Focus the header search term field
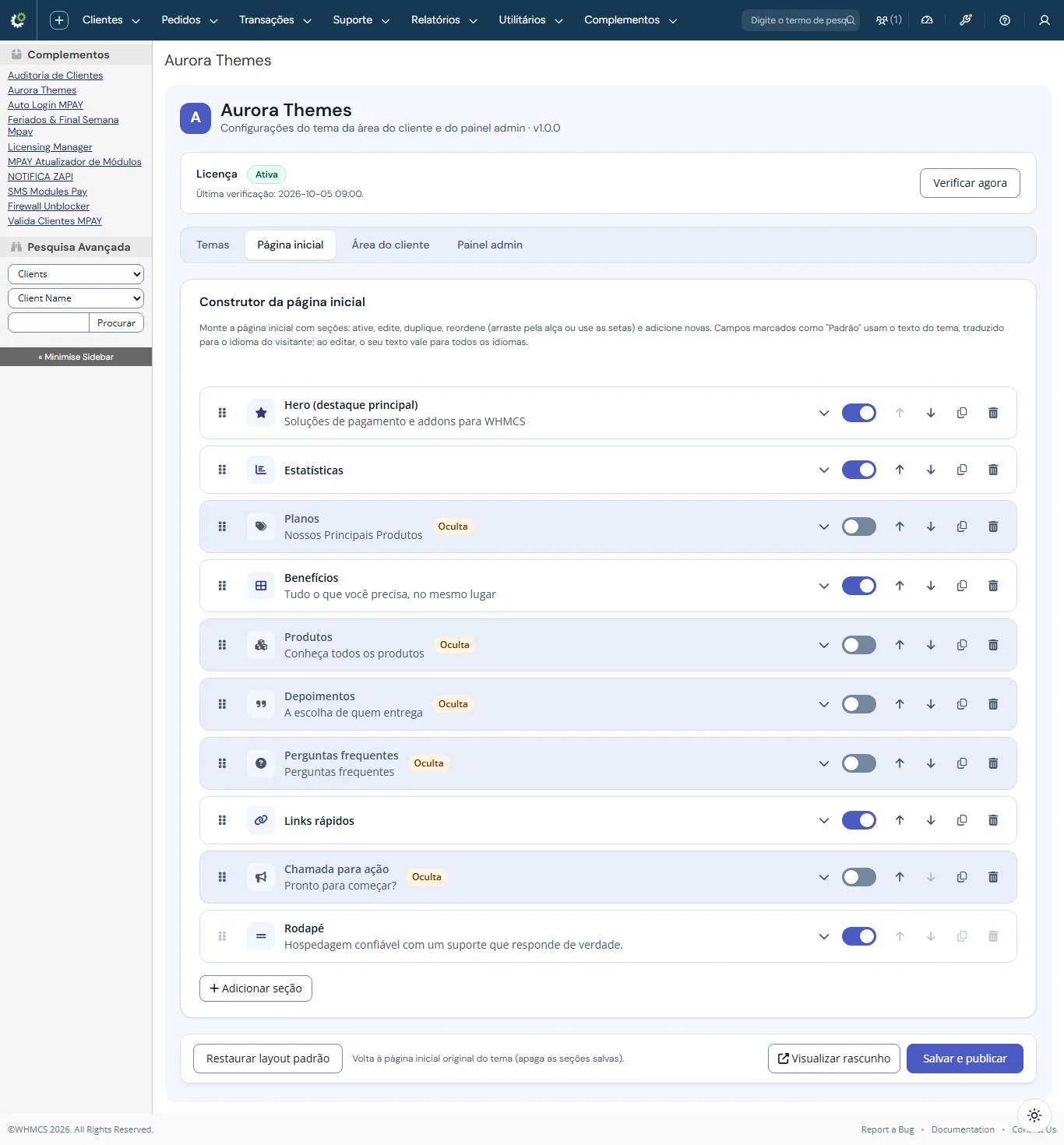This screenshot has height=1145, width=1064. coord(801,20)
